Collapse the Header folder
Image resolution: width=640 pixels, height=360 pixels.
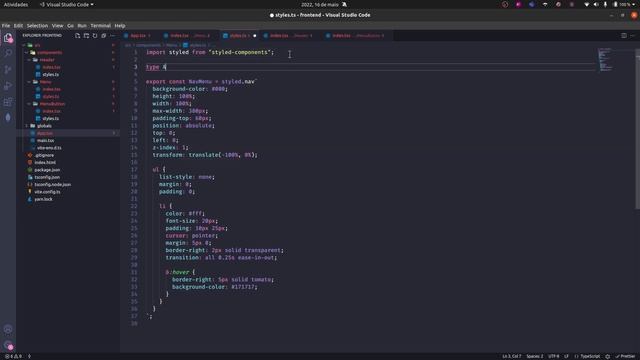point(47,60)
